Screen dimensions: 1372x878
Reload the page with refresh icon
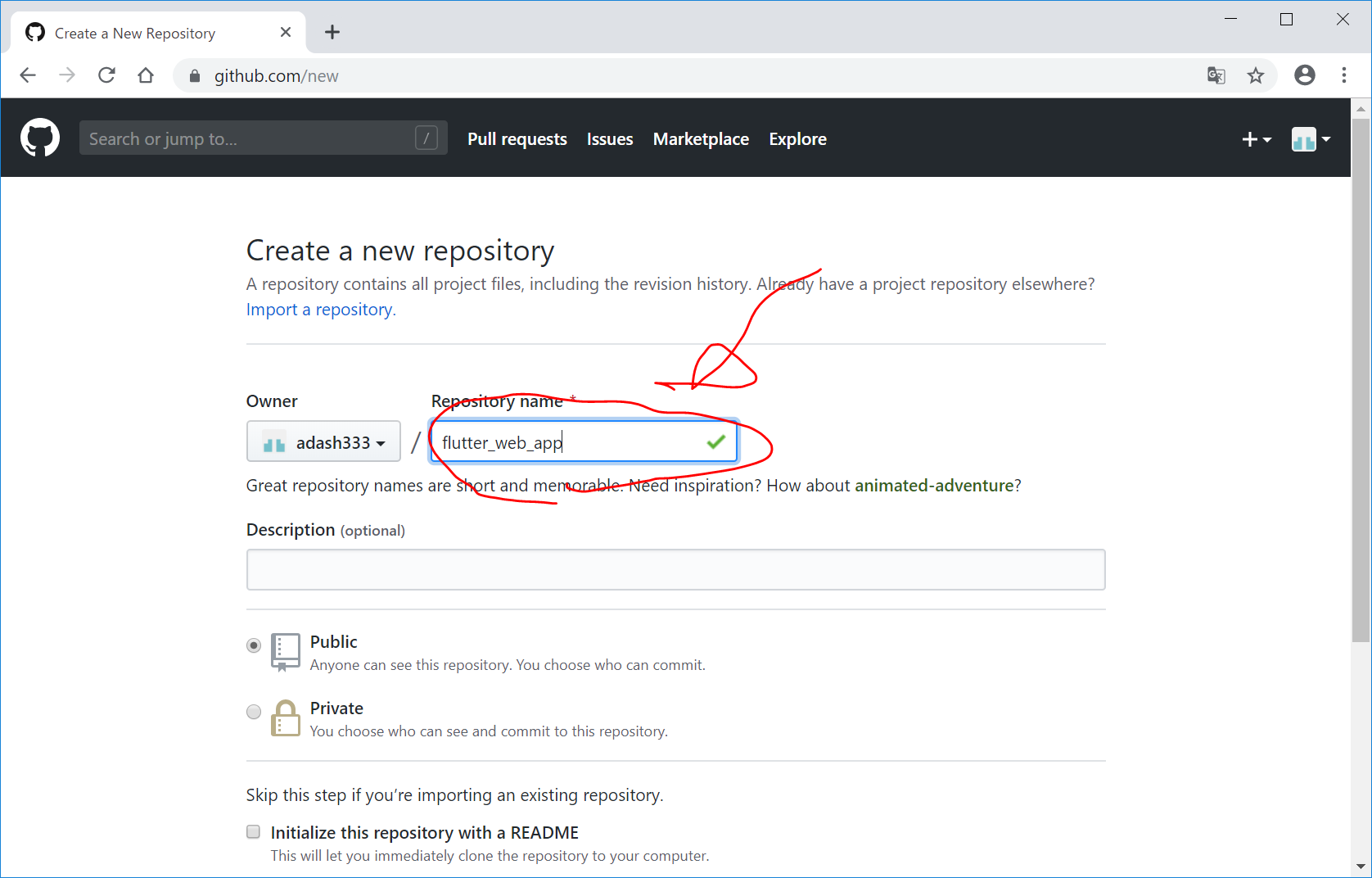pos(106,75)
